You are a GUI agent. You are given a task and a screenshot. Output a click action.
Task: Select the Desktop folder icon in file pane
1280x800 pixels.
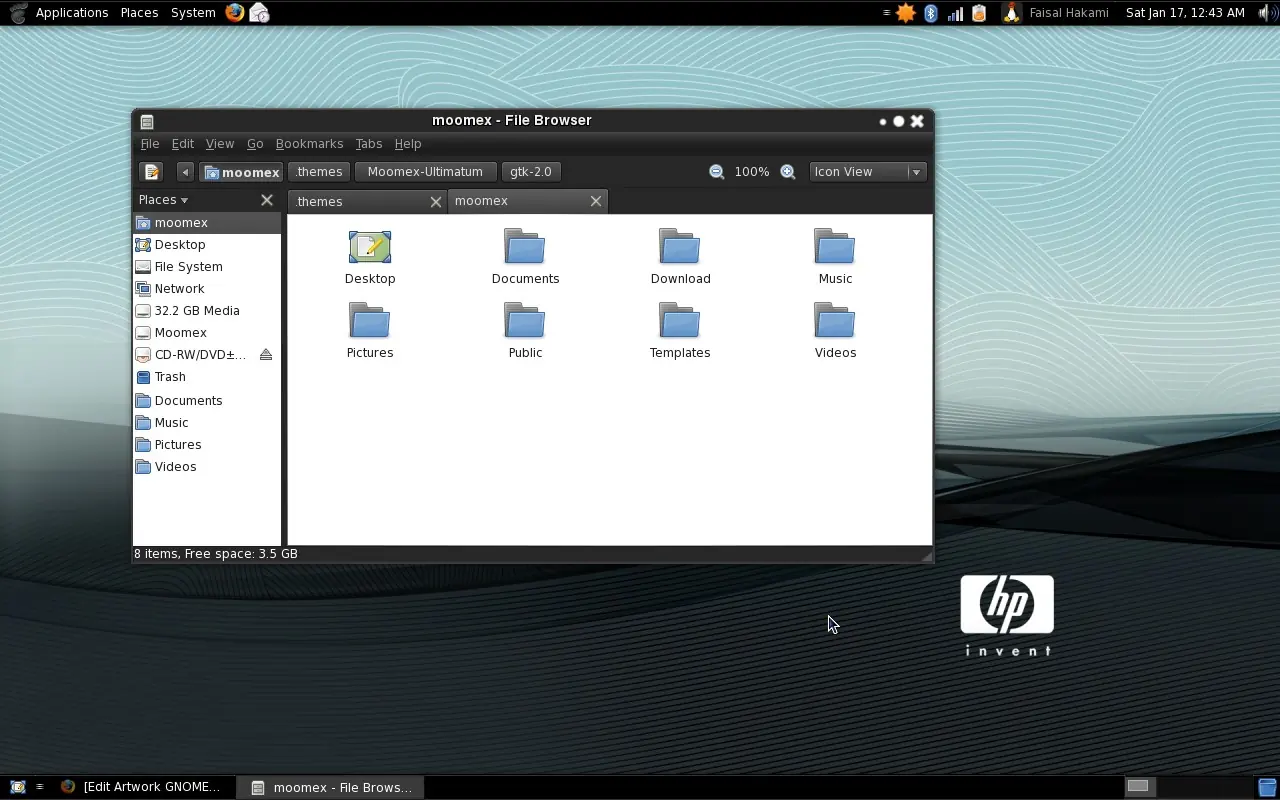tap(370, 257)
